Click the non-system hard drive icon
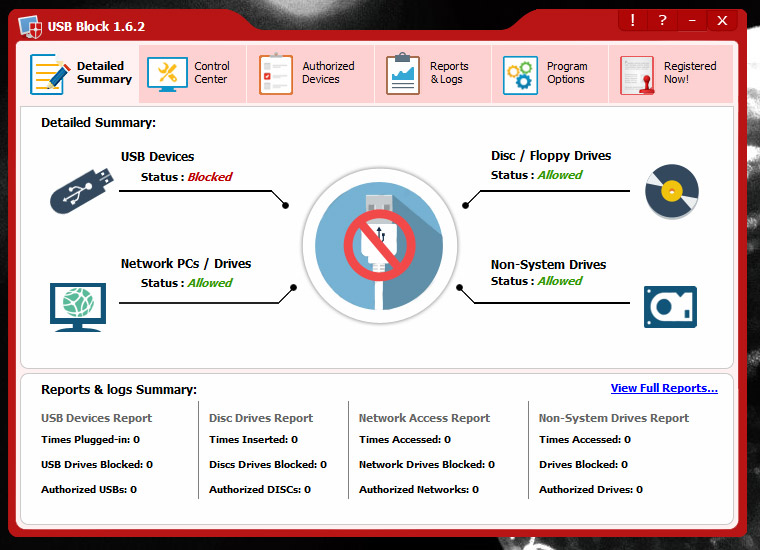This screenshot has width=760, height=550. click(x=670, y=307)
